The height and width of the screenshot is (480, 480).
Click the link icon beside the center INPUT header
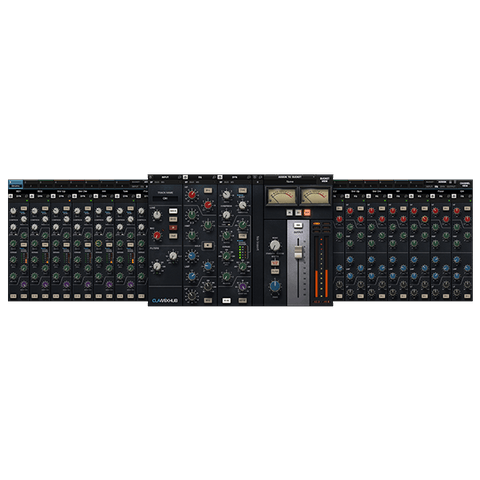pyautogui.click(x=179, y=177)
